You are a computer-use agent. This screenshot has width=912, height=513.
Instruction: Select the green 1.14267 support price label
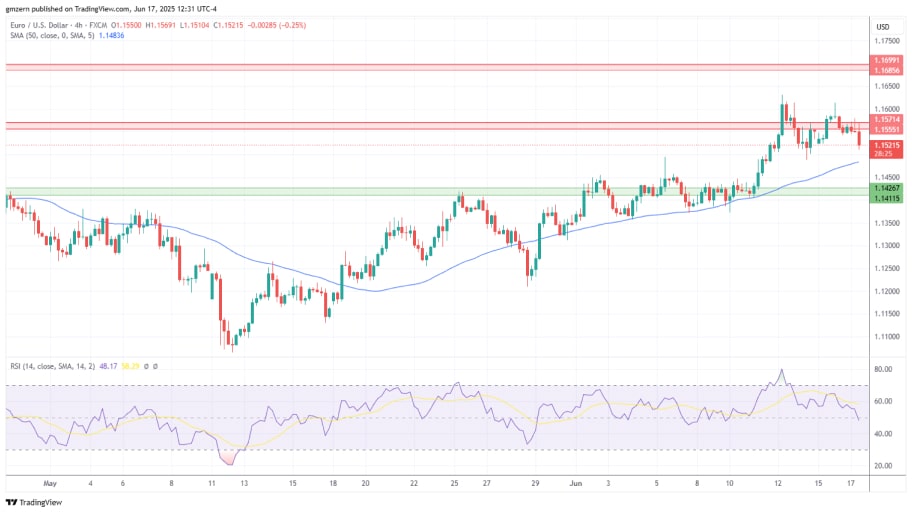point(887,188)
